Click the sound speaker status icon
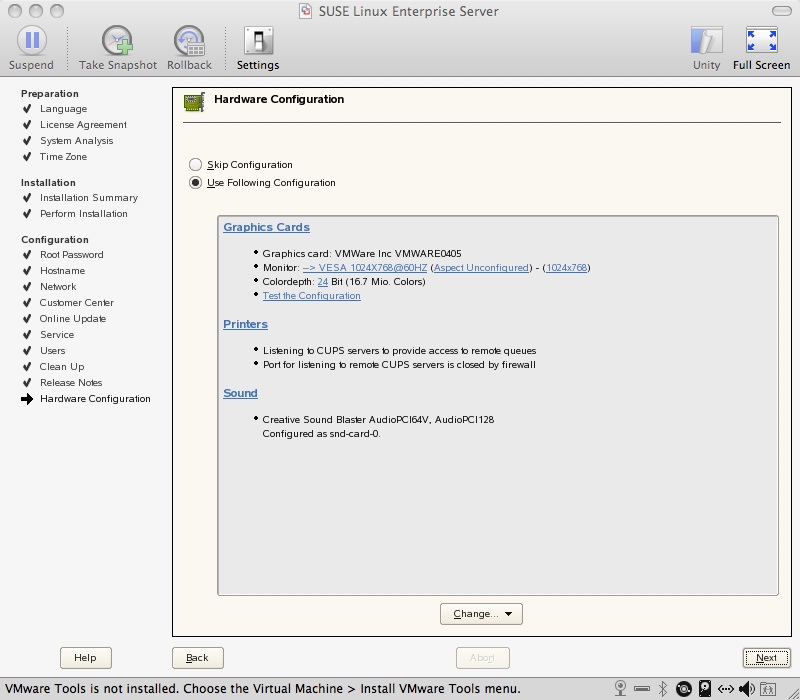 [746, 688]
